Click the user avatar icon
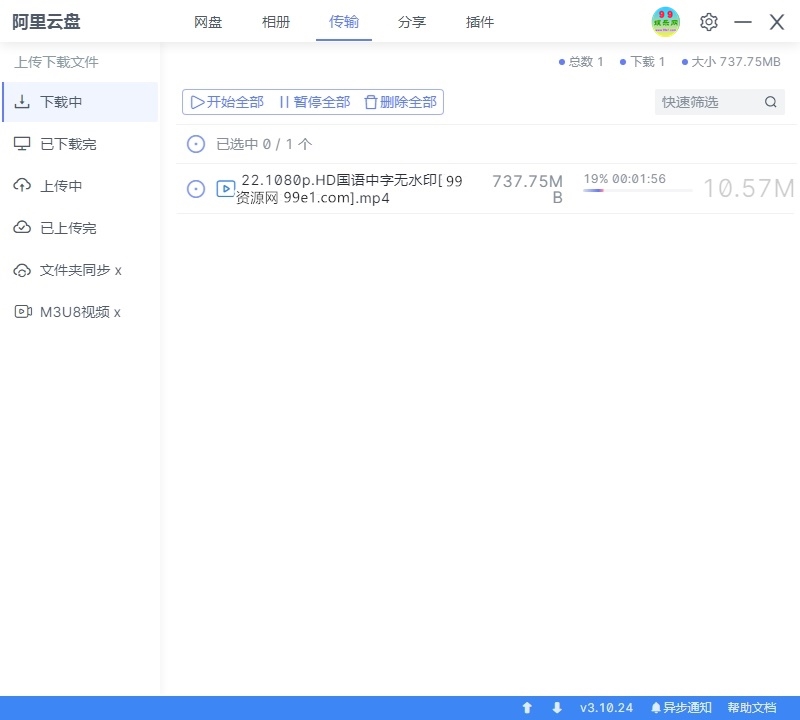Image resolution: width=800 pixels, height=720 pixels. [x=665, y=21]
